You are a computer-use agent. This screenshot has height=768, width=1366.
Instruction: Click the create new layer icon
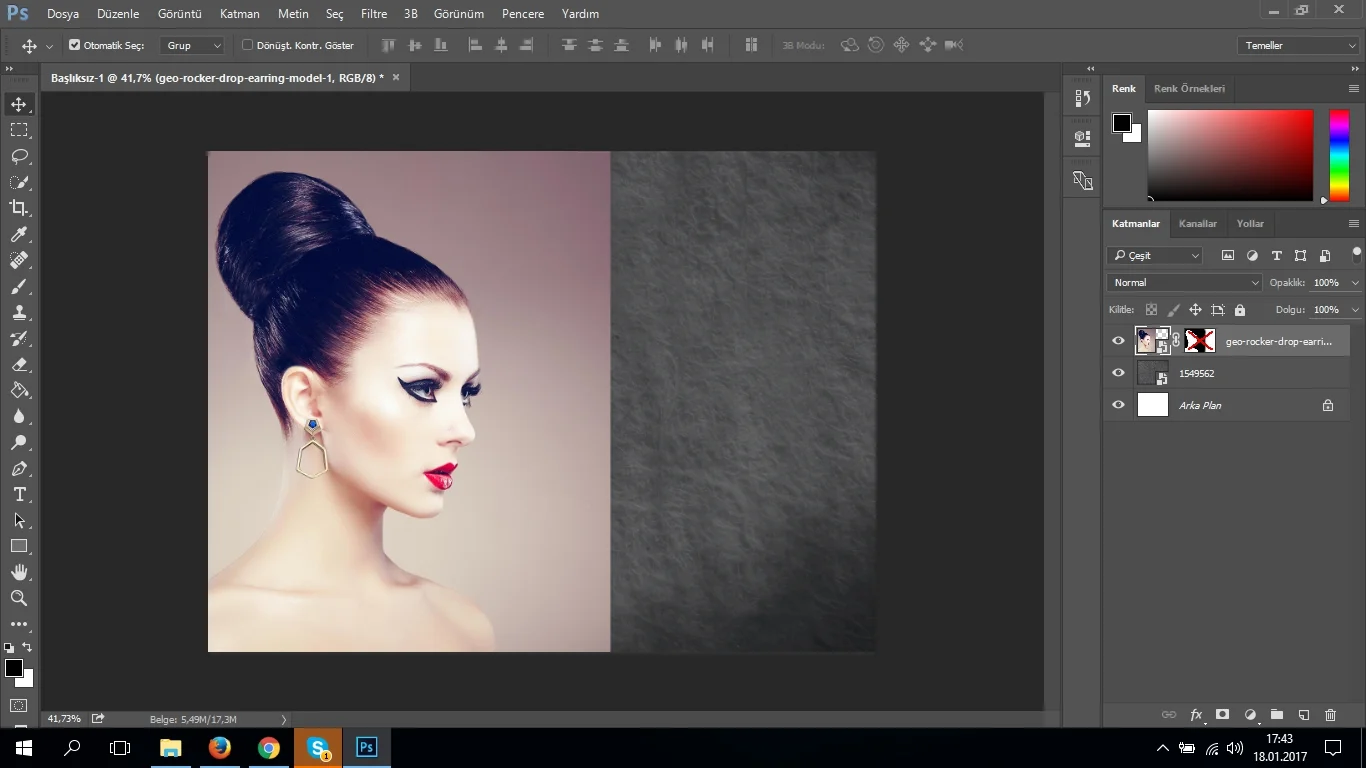[1304, 715]
